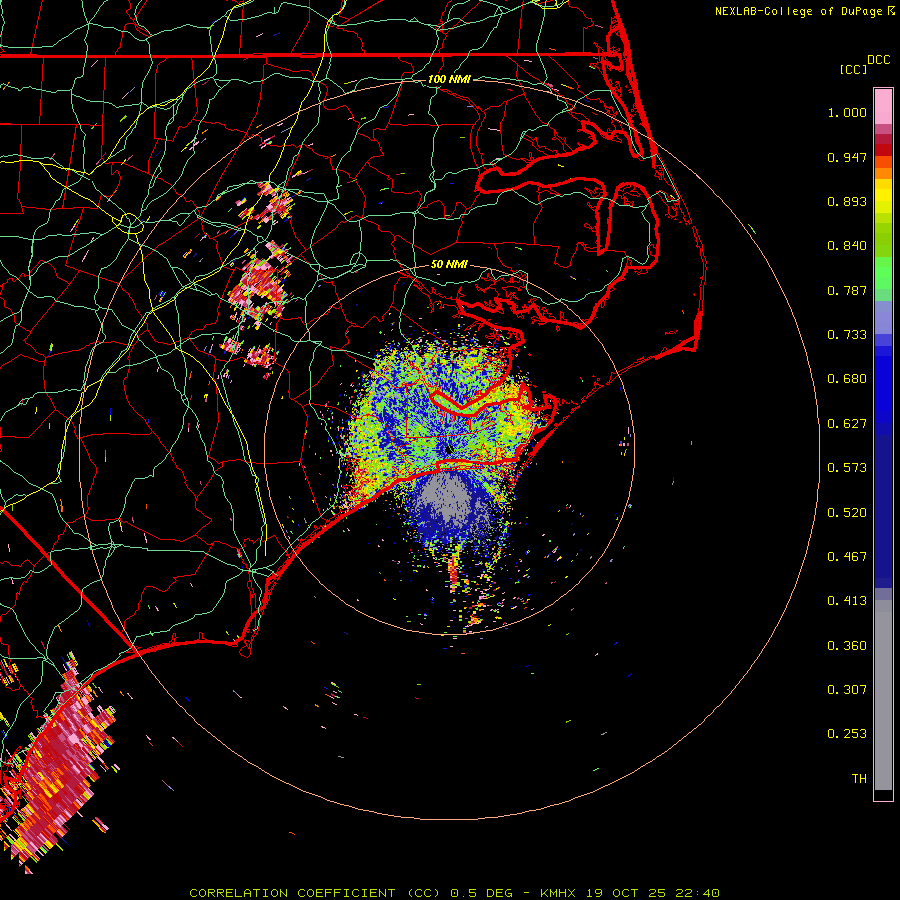Pick the lavender segment of the color bar

click(x=883, y=317)
